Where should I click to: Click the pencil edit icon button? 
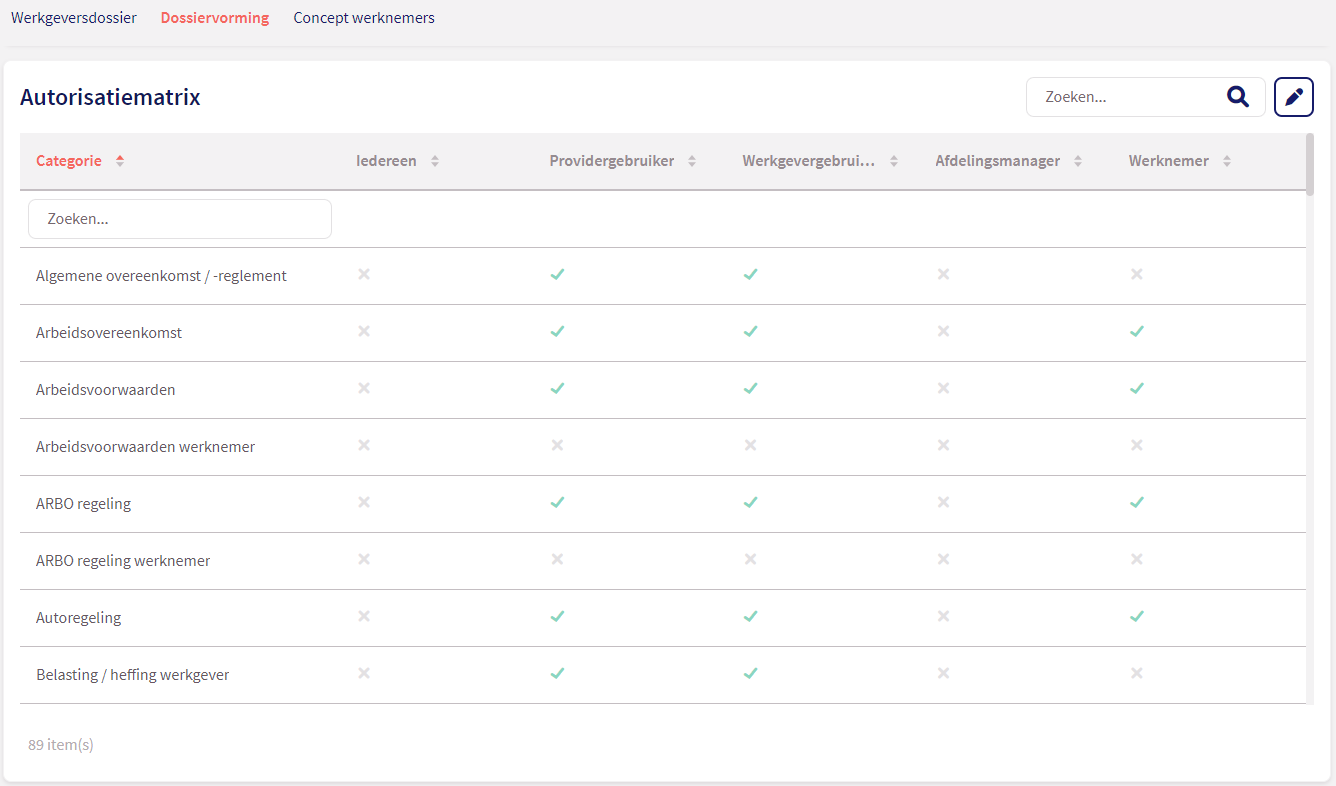1293,97
